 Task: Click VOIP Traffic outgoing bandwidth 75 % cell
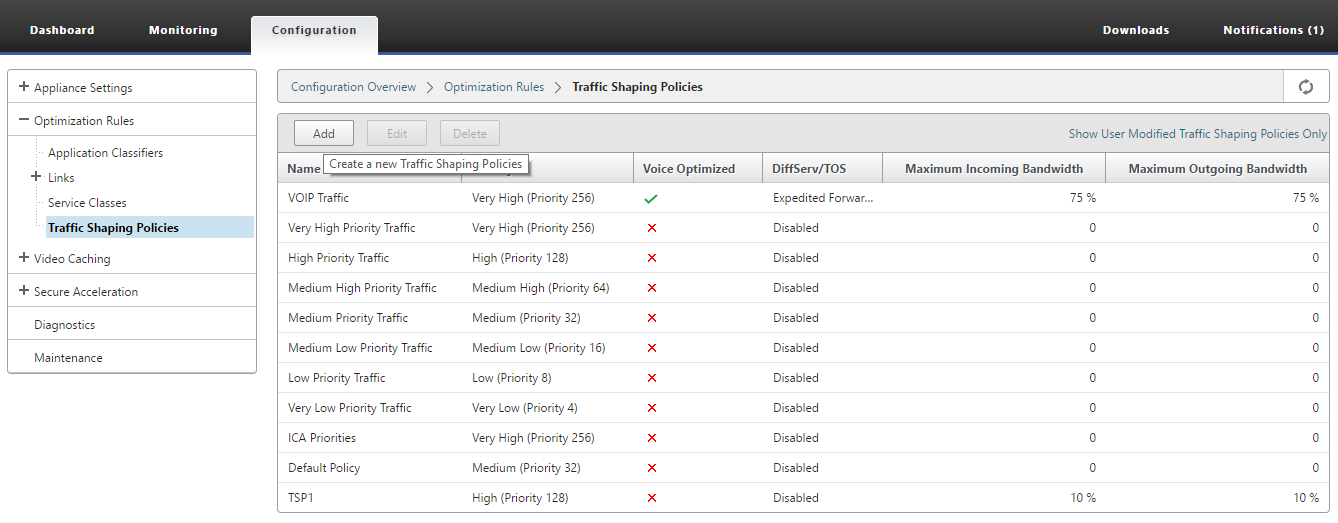(1306, 198)
